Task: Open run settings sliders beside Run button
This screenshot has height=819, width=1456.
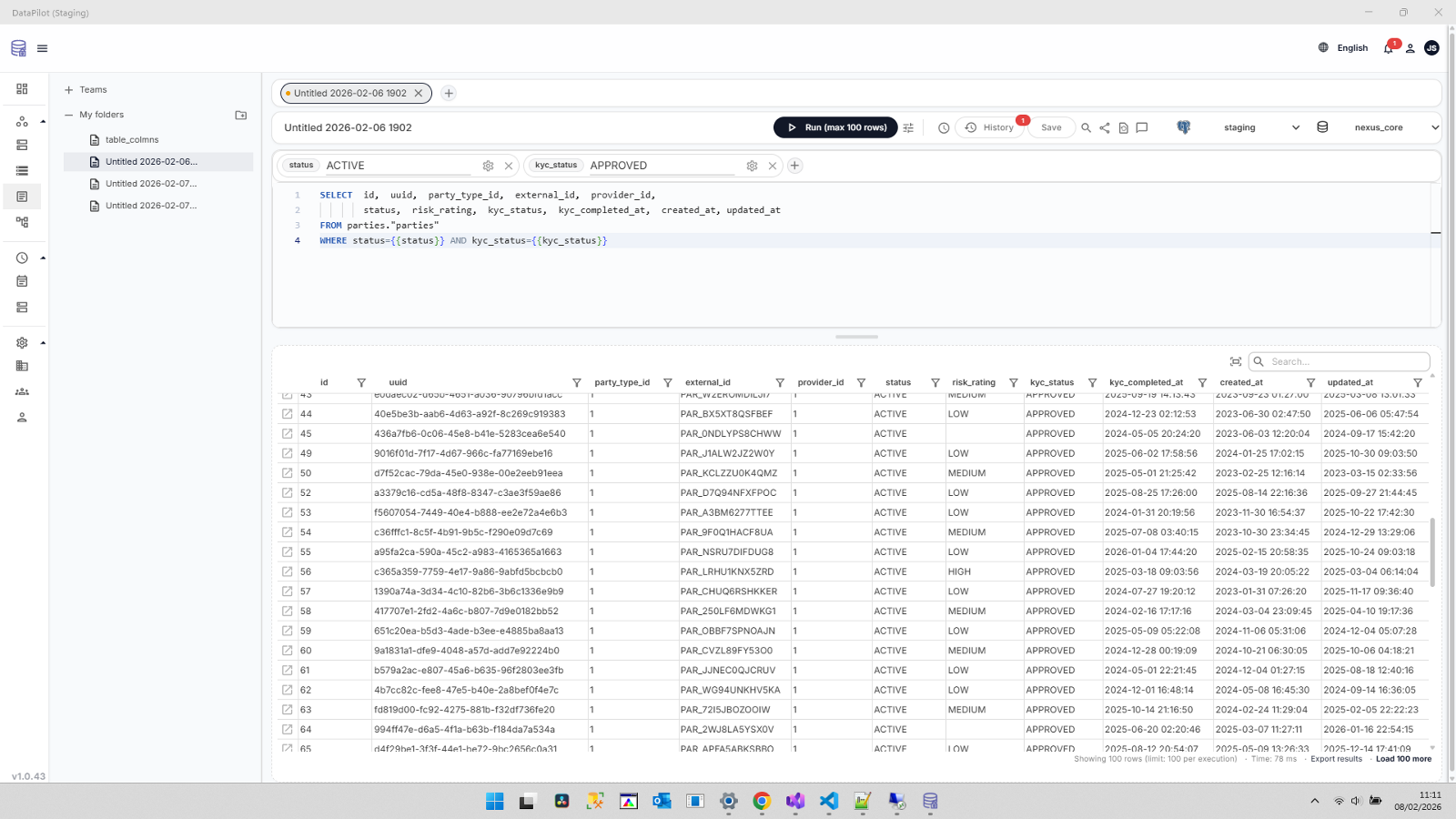Action: point(908,127)
